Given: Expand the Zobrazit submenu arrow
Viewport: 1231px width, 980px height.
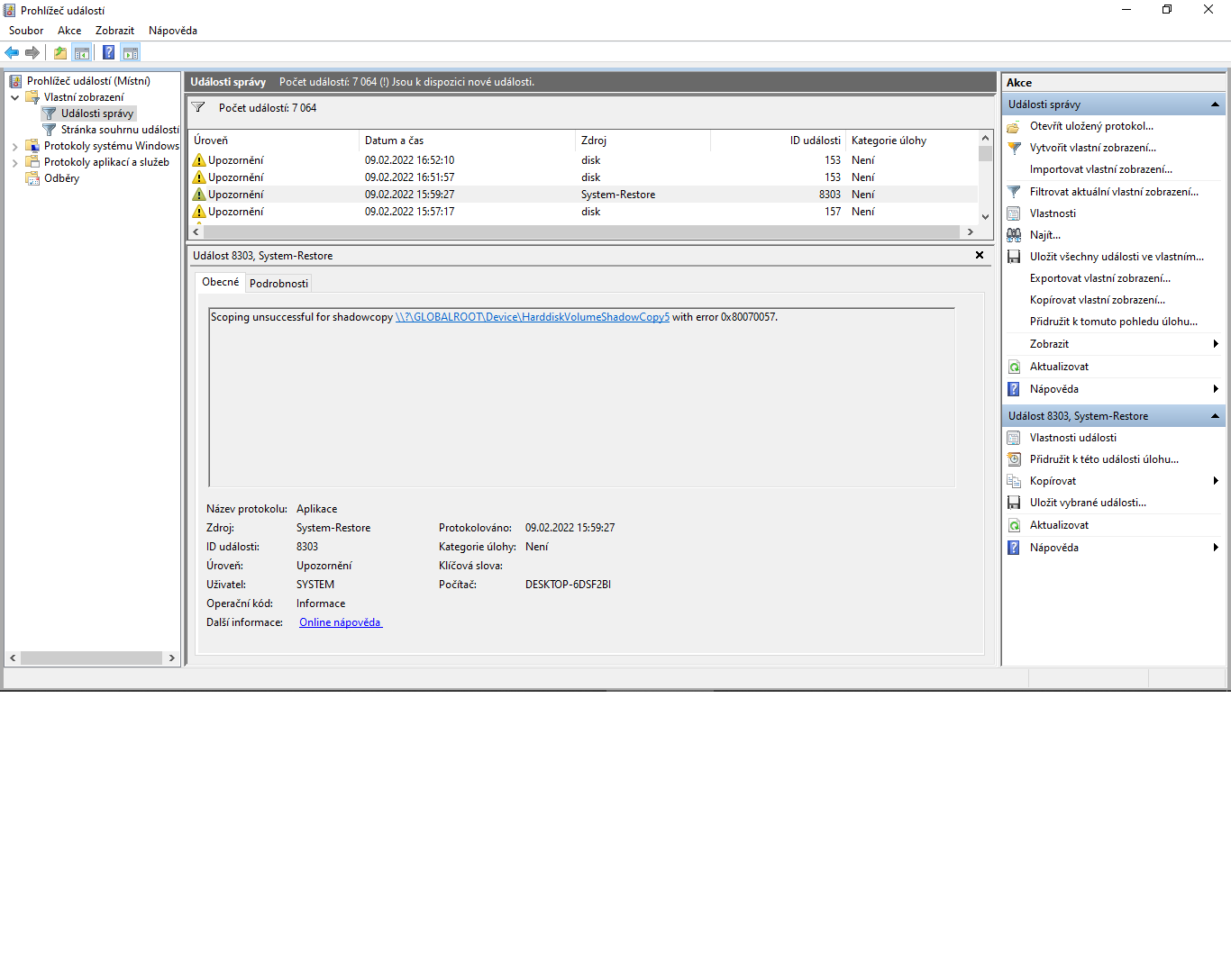Looking at the screenshot, I should (1215, 344).
